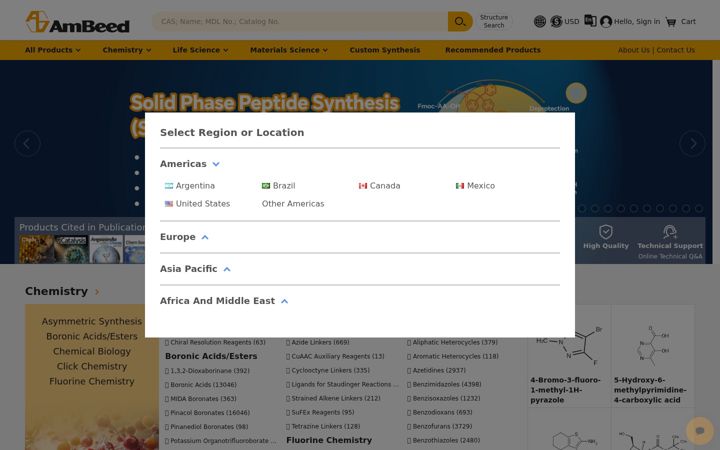Open Benzodioxans (693) link
Image resolution: width=720 pixels, height=450 pixels.
pos(440,412)
